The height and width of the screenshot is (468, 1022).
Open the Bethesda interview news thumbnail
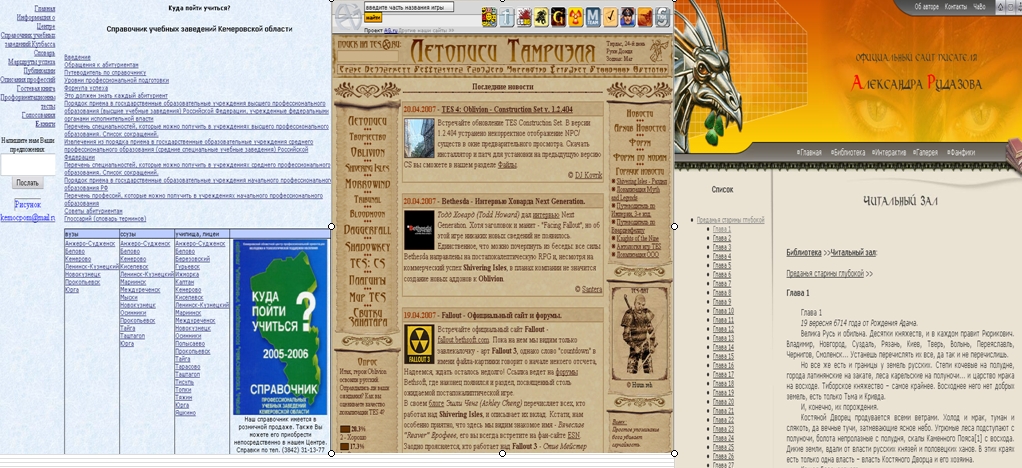click(x=419, y=229)
